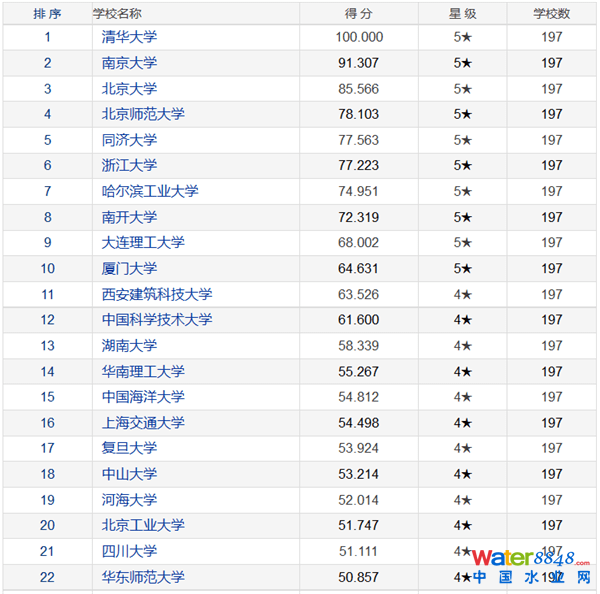600x594 pixels.
Task: Open the 复旦大学 link
Action: 129,448
